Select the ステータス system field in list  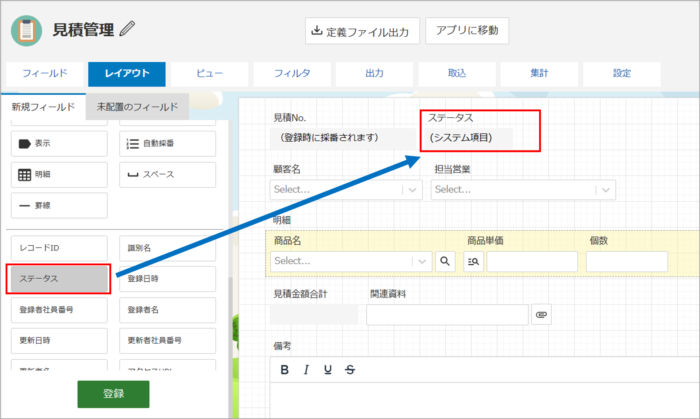59,279
